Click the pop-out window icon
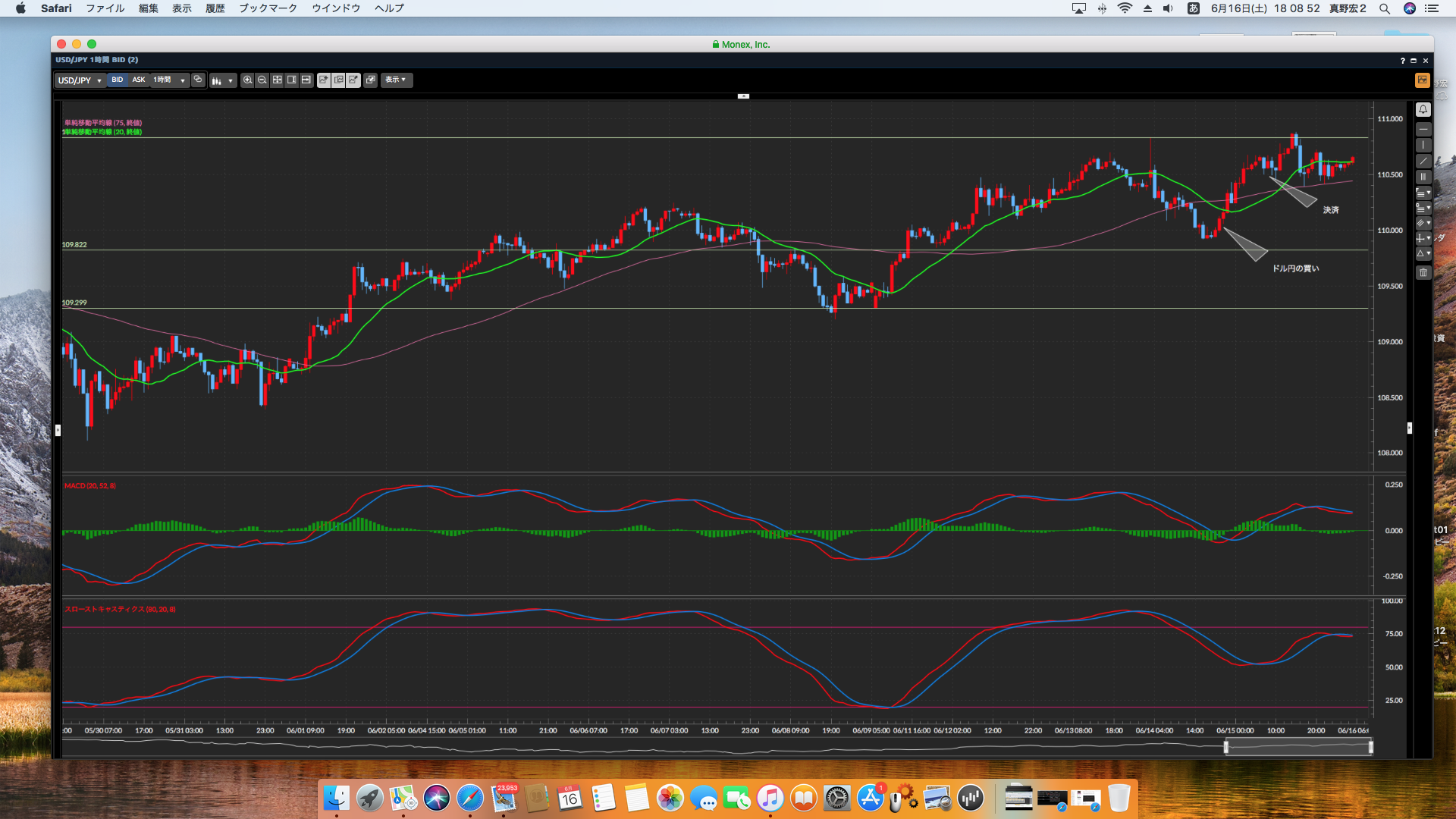 tap(371, 80)
